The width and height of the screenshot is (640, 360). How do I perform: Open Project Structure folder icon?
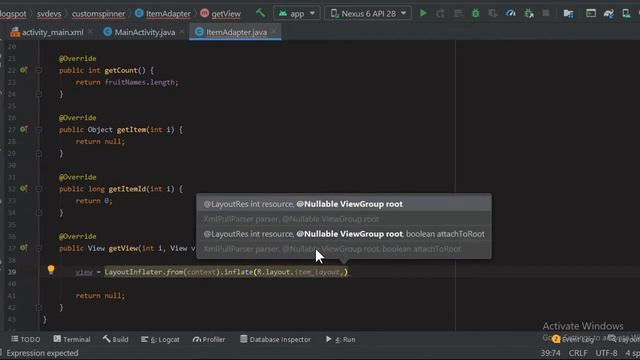568,13
